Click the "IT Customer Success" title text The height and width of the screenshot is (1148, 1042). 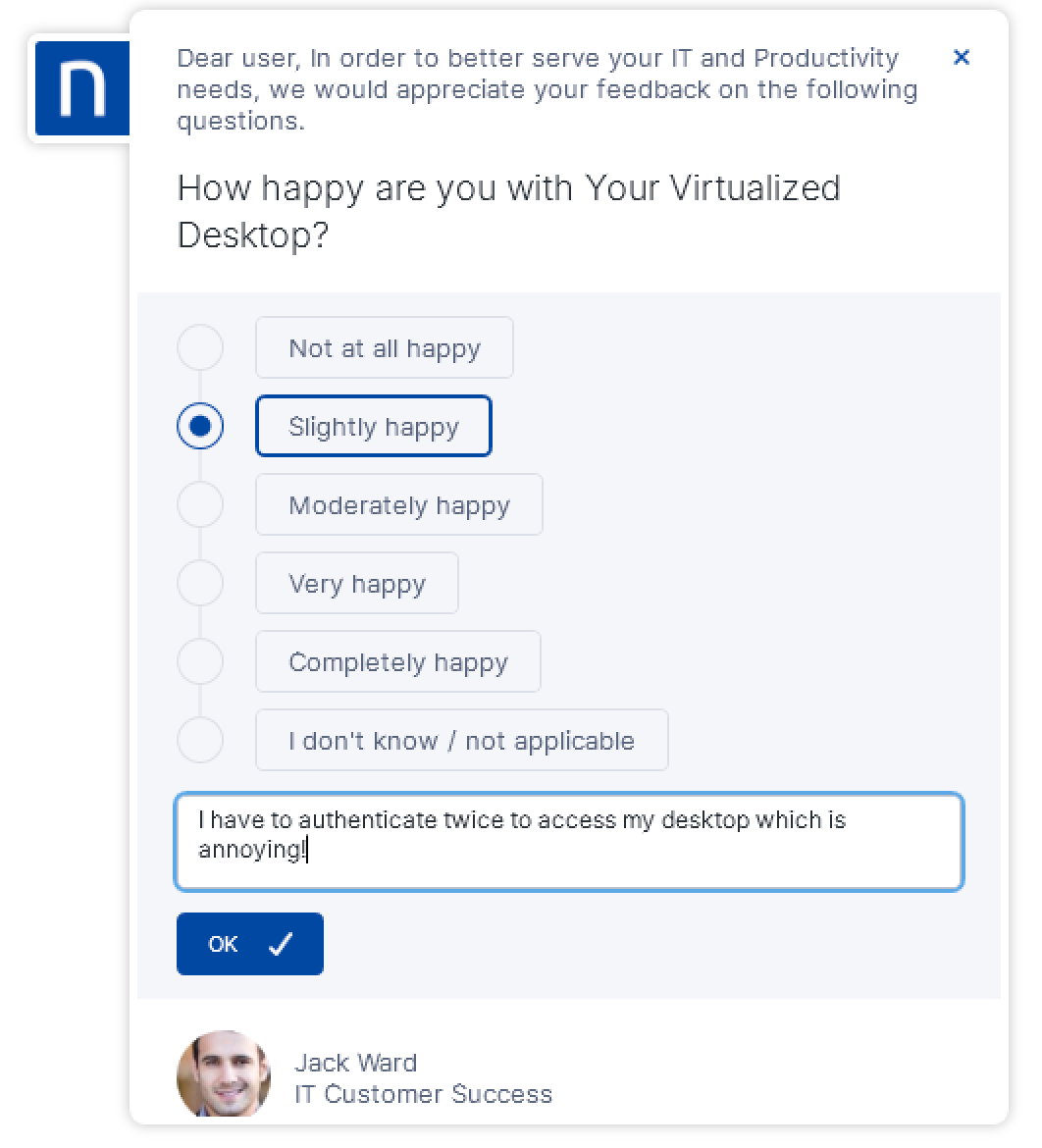click(423, 1094)
